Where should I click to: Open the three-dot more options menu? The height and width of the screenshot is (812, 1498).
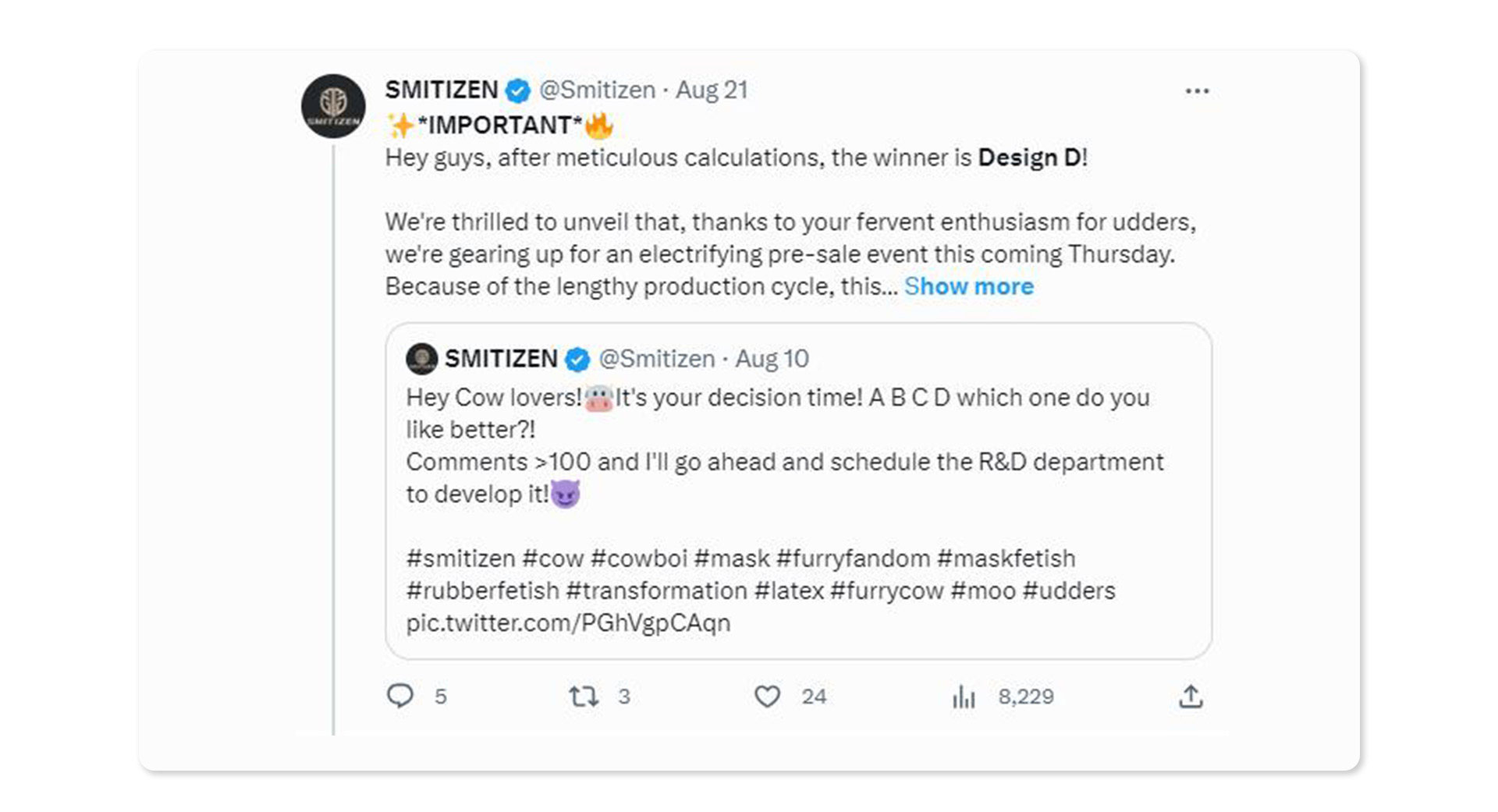point(1197,91)
